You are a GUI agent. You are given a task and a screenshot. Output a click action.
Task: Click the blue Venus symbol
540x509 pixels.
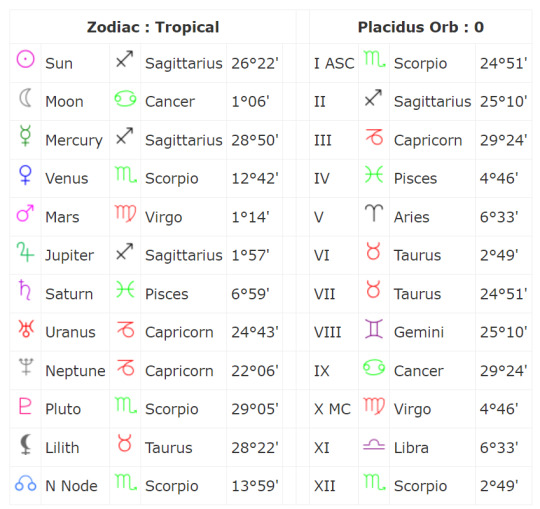(x=25, y=175)
